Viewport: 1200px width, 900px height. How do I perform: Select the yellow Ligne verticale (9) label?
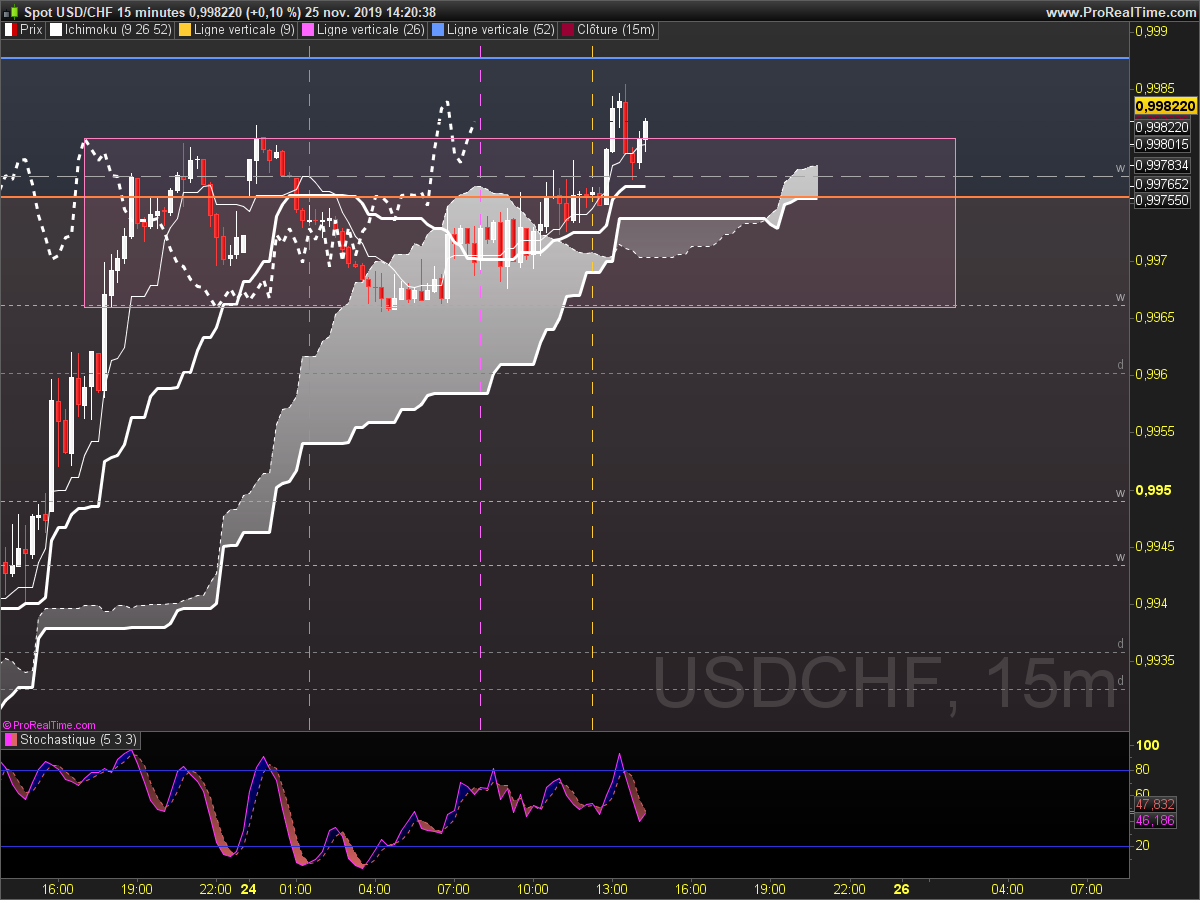click(x=245, y=30)
